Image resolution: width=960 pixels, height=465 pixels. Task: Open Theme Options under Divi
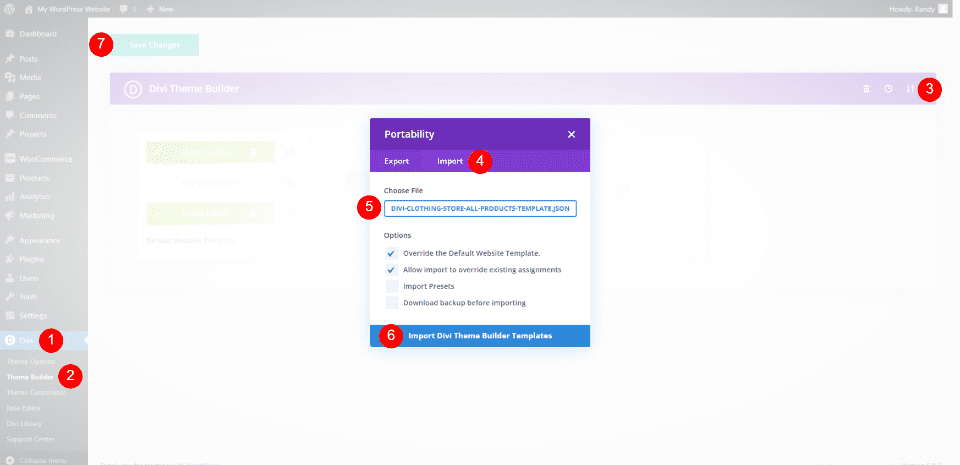coord(31,362)
